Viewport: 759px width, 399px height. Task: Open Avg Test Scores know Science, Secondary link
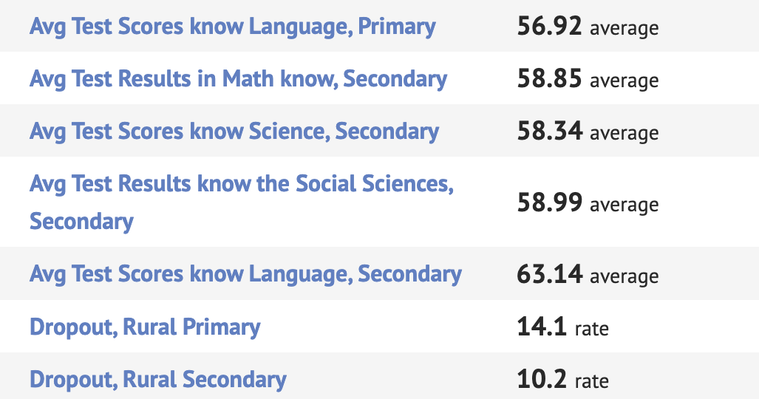234,131
